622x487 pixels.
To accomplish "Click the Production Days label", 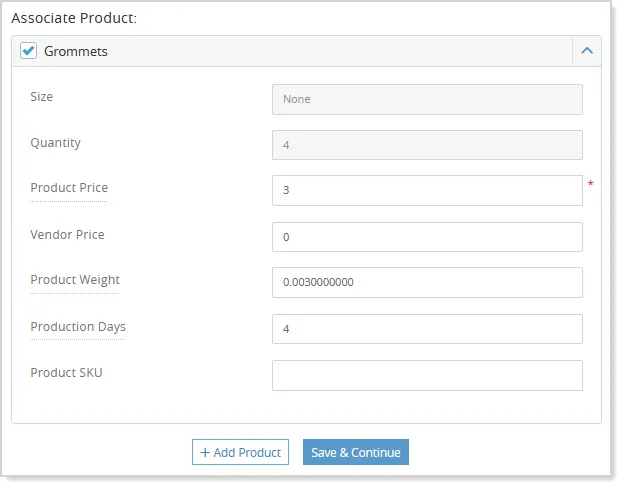I will 78,327.
